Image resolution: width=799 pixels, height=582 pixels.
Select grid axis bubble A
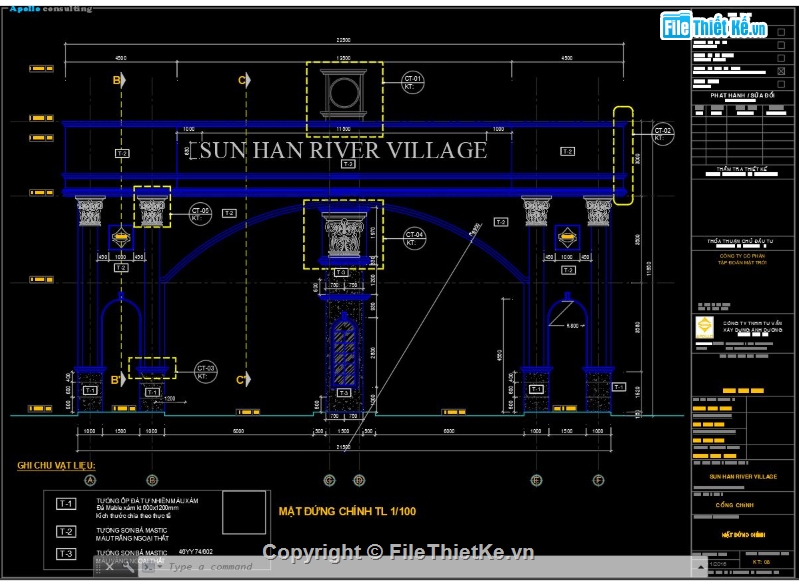click(90, 480)
